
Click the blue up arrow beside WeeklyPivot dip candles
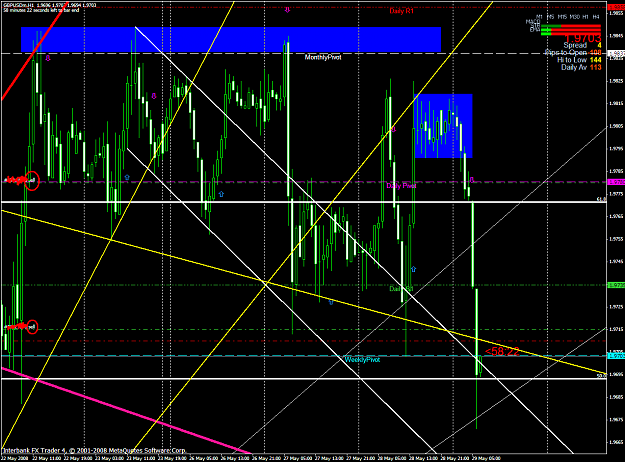coord(413,269)
